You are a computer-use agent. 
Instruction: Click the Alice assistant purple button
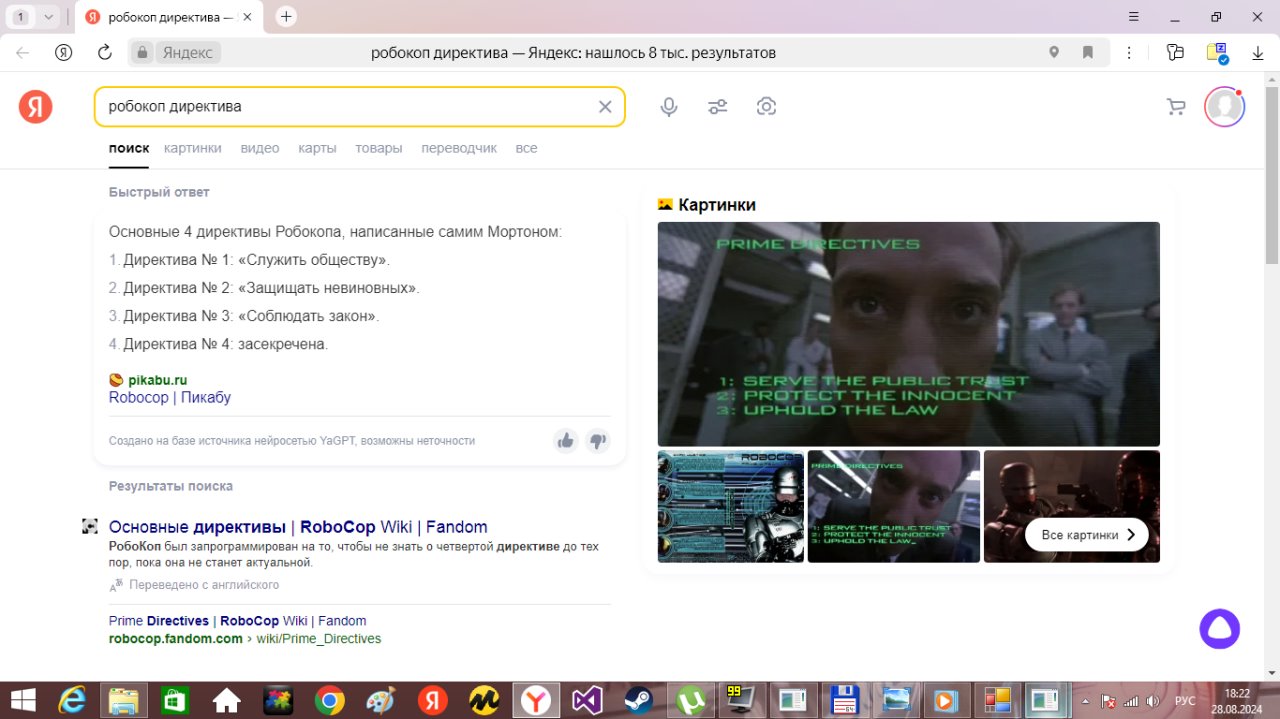click(1219, 629)
